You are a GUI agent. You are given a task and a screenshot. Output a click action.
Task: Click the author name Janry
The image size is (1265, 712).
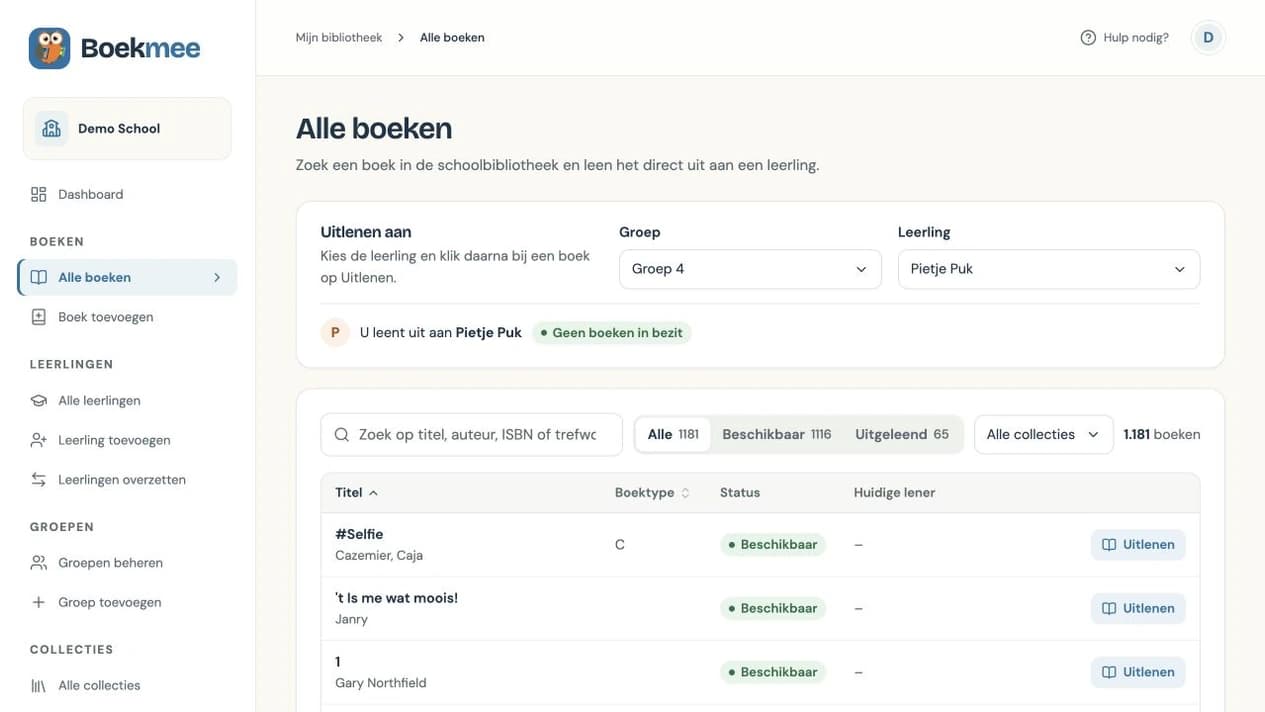pyautogui.click(x=351, y=619)
